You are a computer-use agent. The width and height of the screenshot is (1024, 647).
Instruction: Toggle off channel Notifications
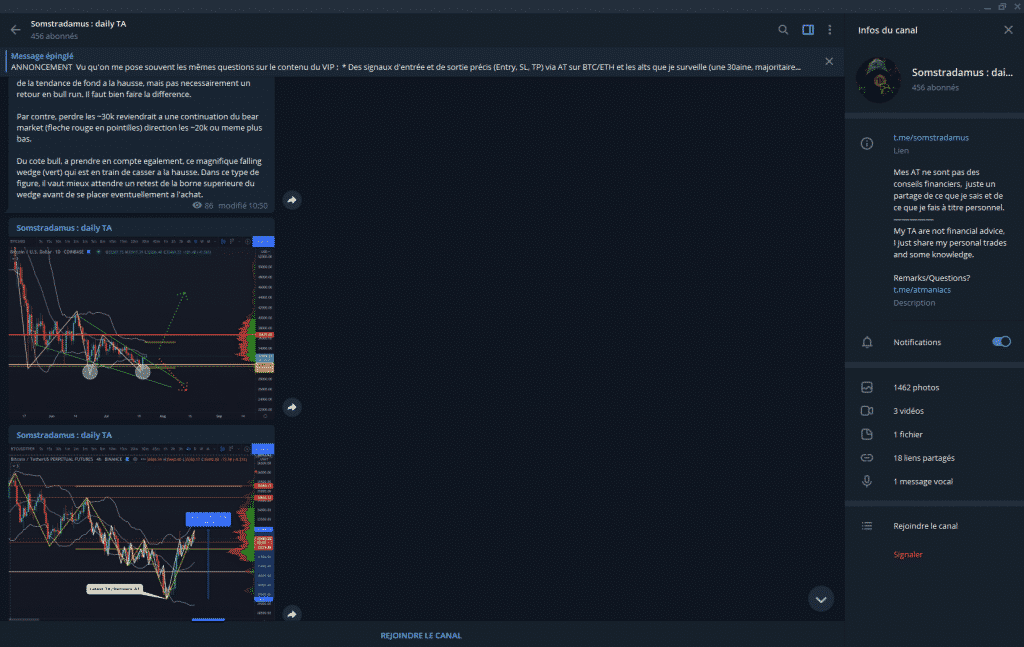click(x=1000, y=342)
